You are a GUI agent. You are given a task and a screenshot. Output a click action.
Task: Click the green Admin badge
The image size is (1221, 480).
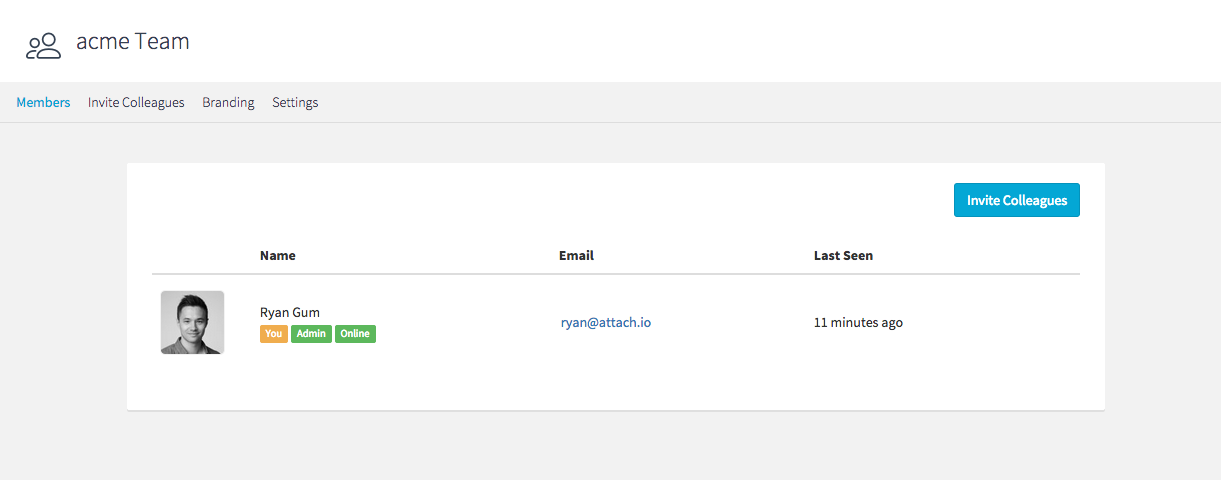point(311,334)
